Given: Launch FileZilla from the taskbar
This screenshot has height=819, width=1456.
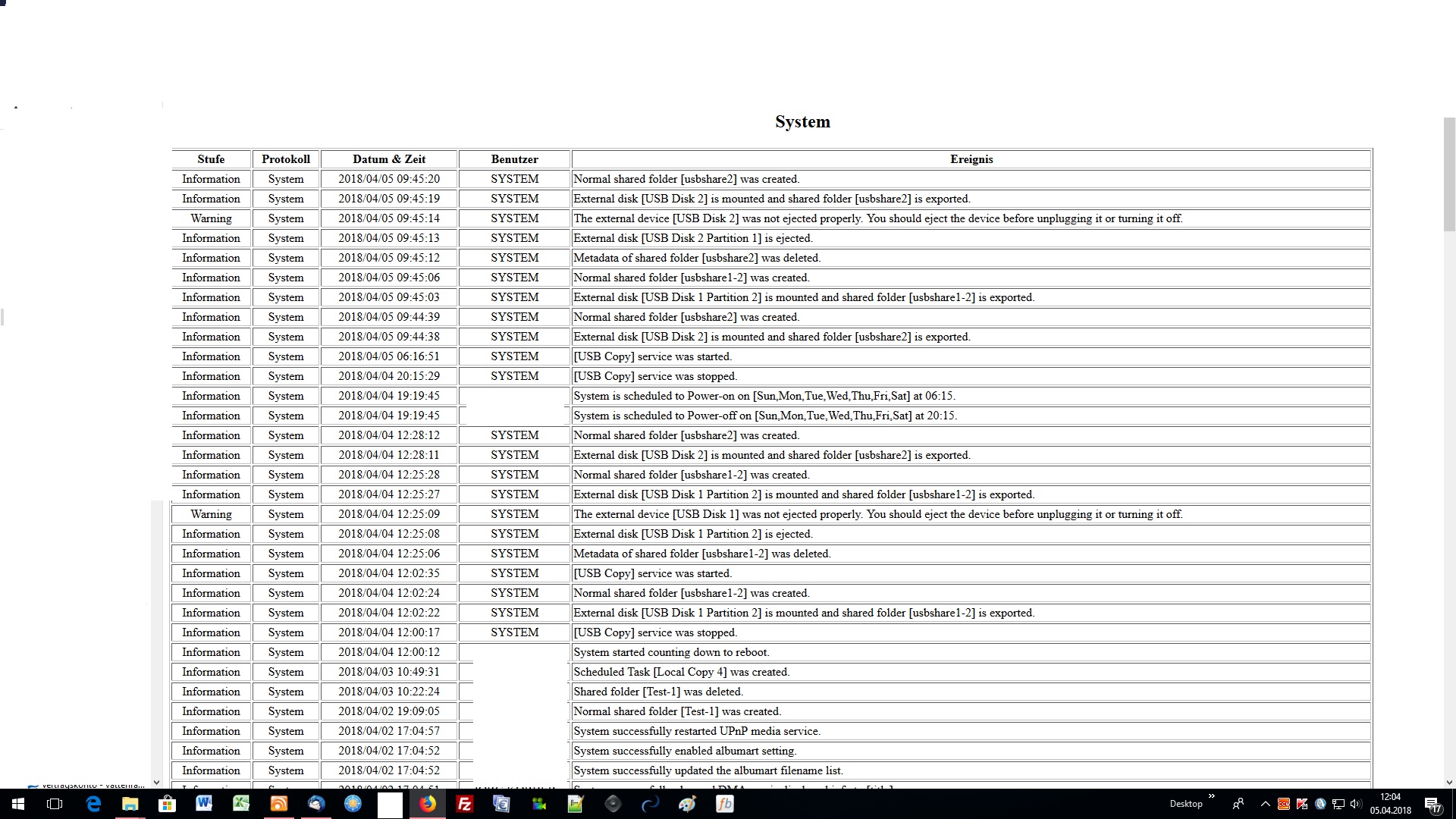Looking at the screenshot, I should click(x=465, y=804).
